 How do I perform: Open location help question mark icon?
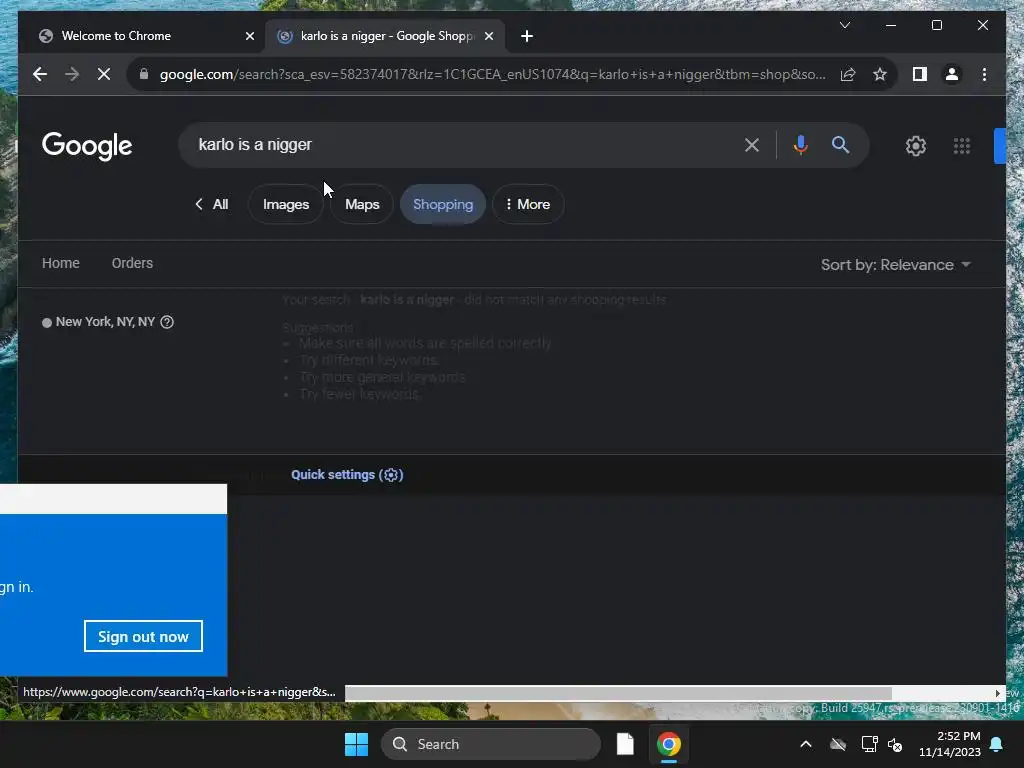167,322
